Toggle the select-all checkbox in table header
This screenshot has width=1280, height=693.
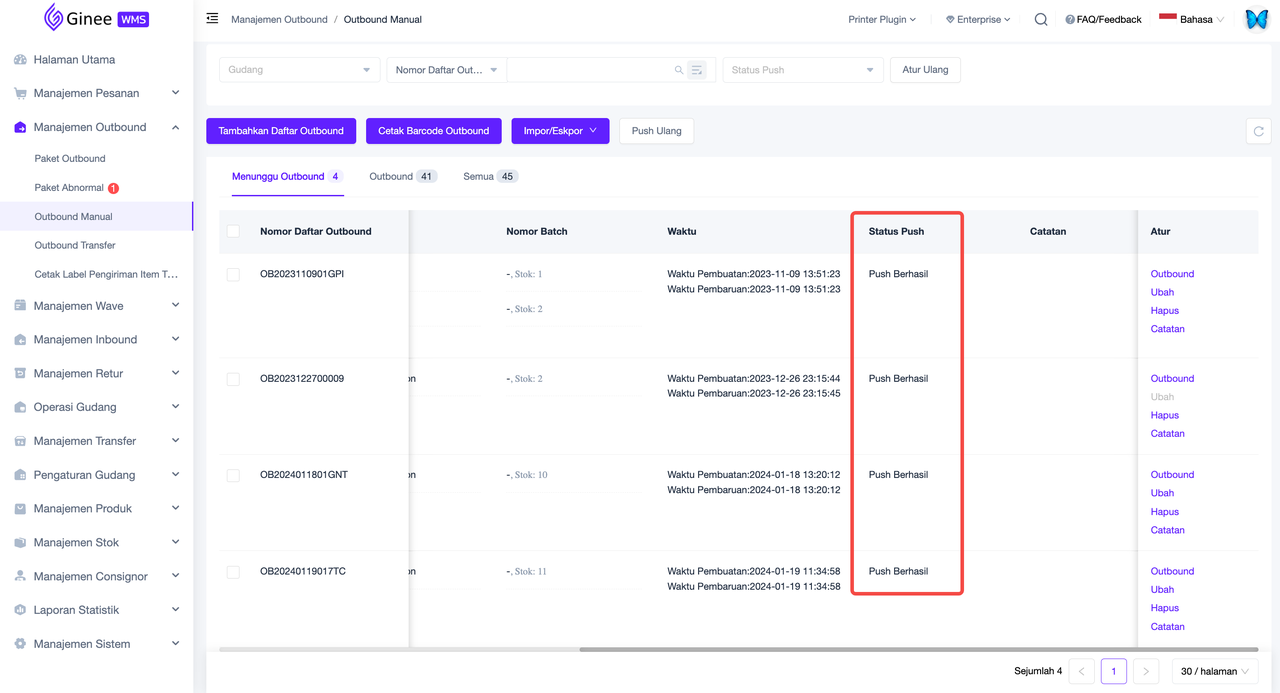[x=233, y=231]
